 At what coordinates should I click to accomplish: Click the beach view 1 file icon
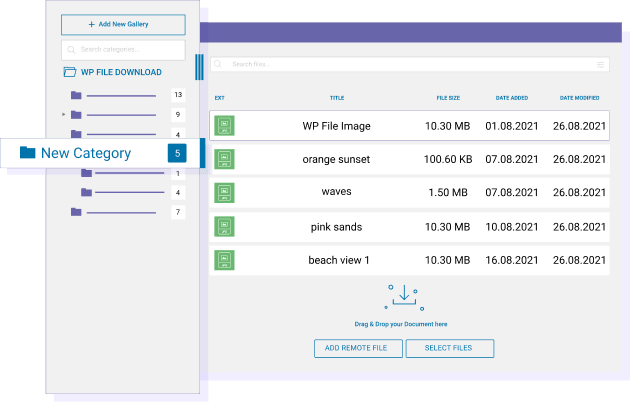tap(225, 260)
